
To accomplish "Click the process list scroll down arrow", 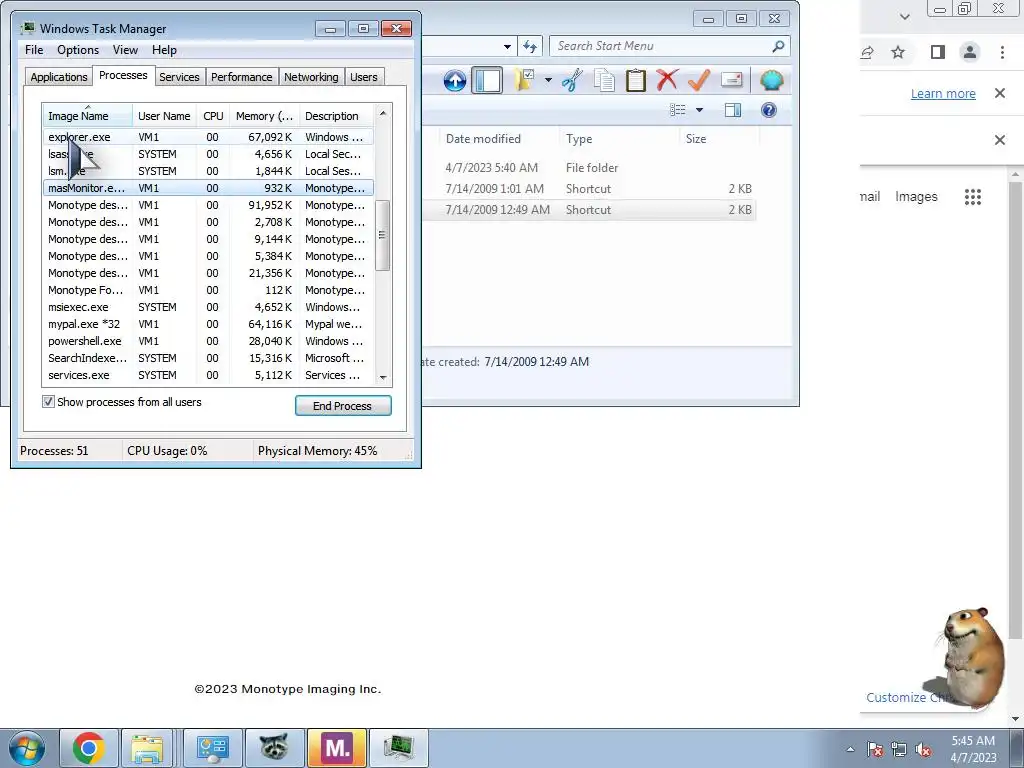I will pos(383,377).
